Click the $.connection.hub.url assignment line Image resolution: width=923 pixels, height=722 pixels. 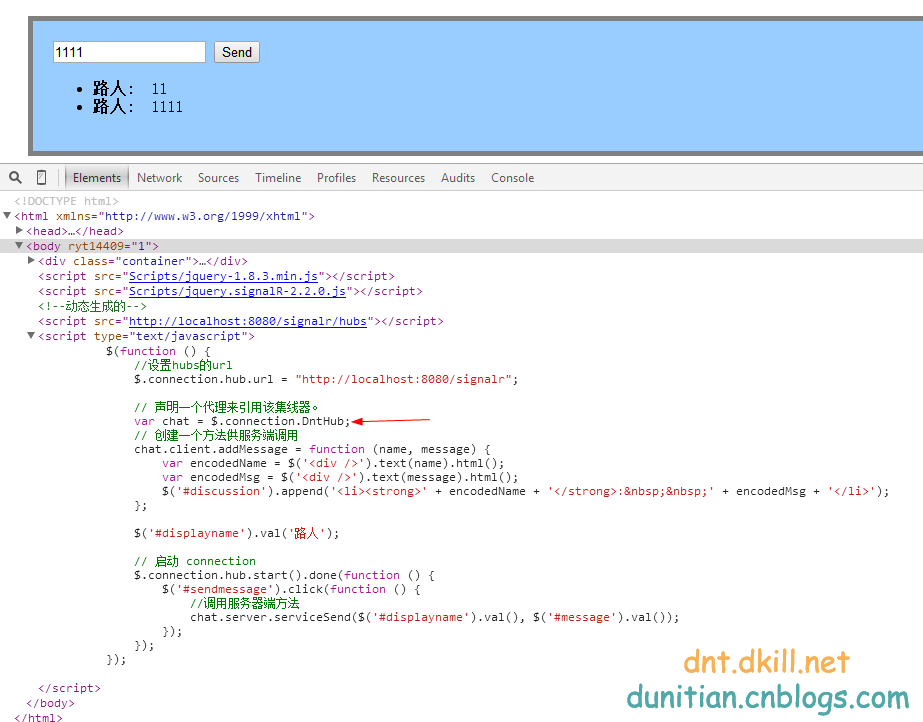point(326,380)
